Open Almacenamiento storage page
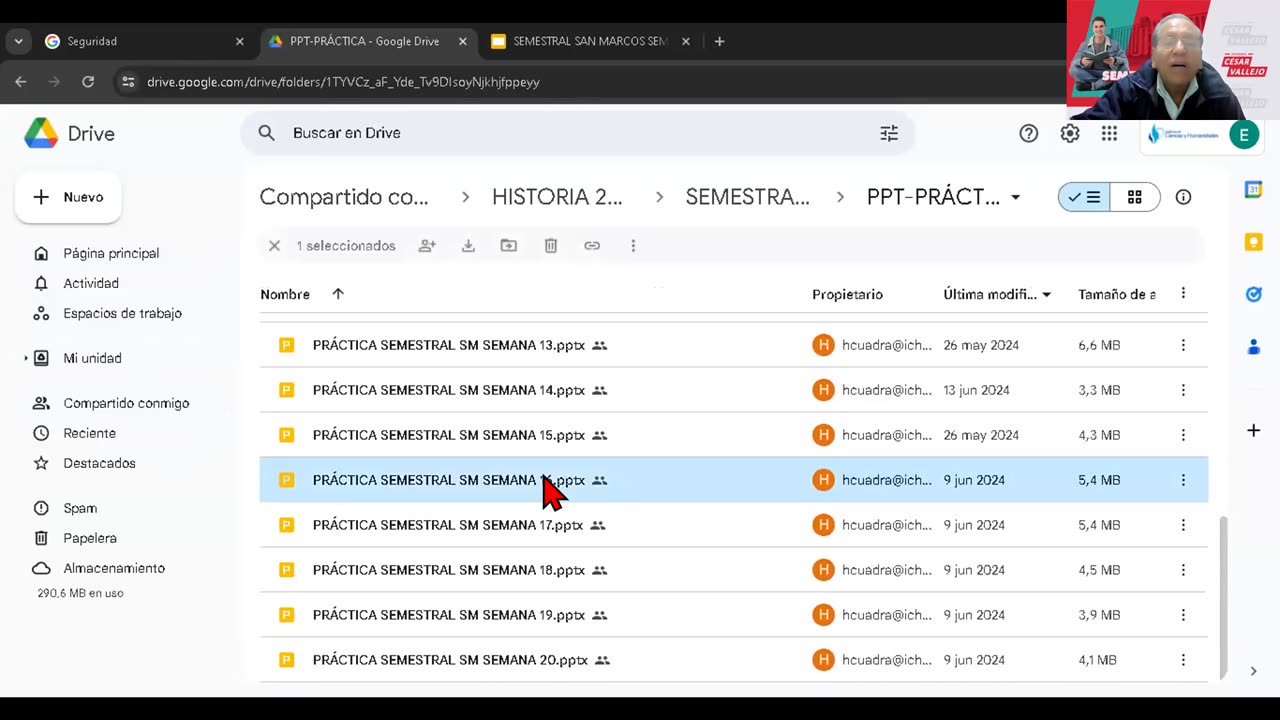1280x720 pixels. [114, 568]
